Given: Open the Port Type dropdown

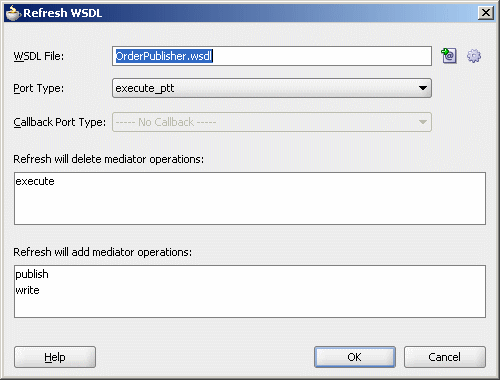Looking at the screenshot, I should click(x=272, y=88).
